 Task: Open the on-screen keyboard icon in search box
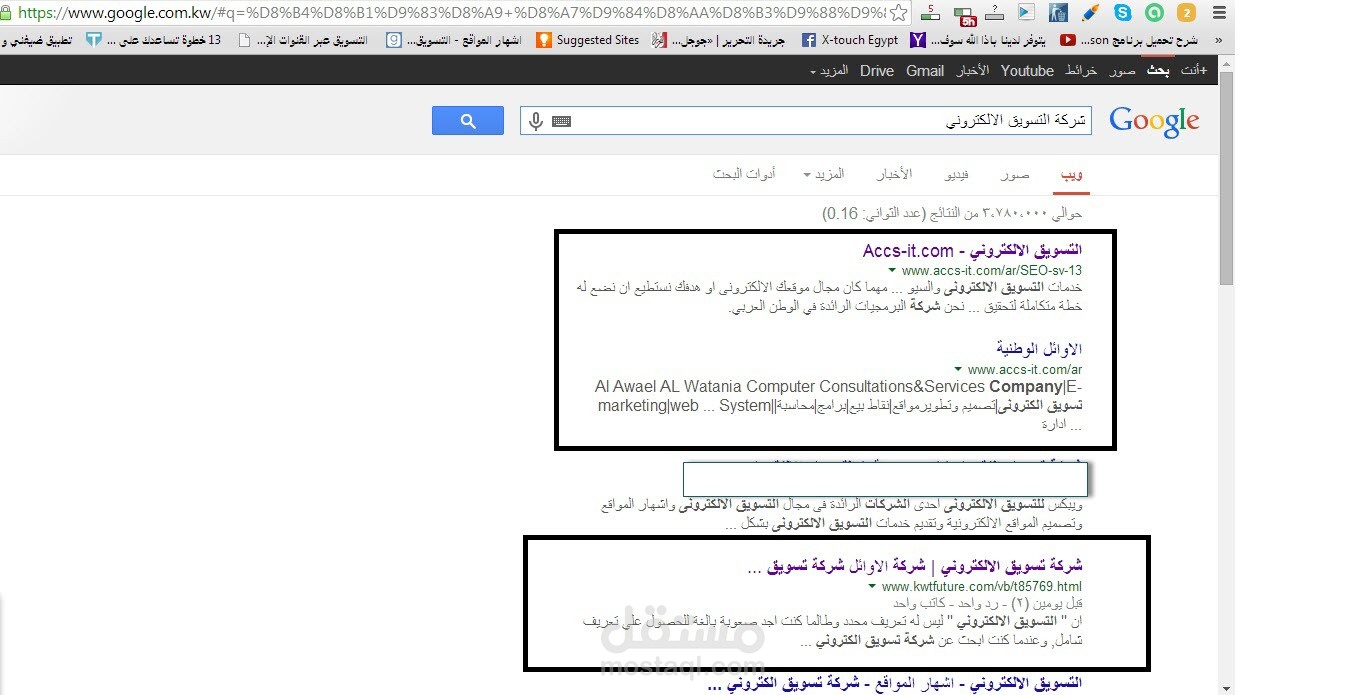561,121
